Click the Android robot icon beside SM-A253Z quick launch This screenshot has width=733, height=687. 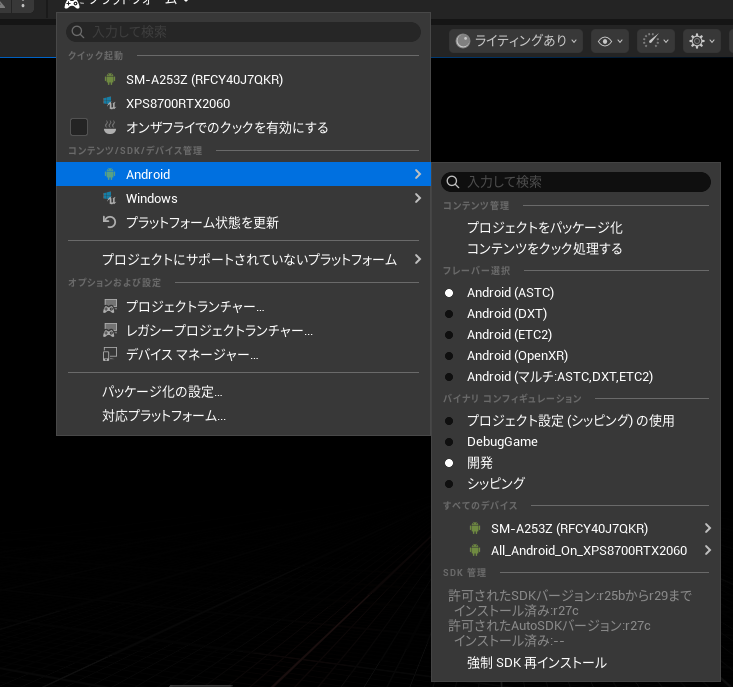point(110,79)
